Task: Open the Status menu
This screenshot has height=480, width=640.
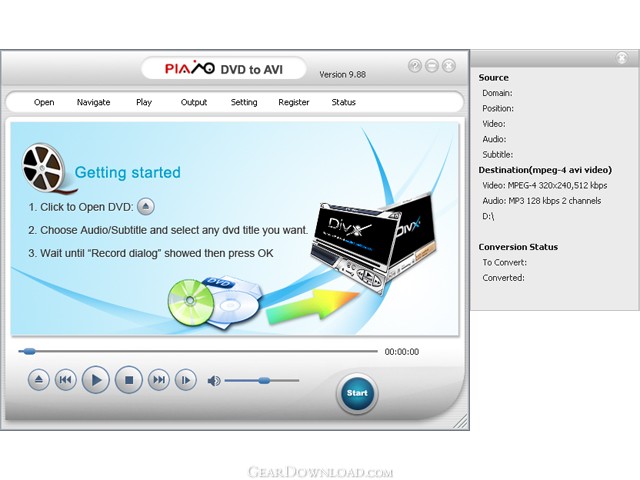Action: click(x=343, y=102)
